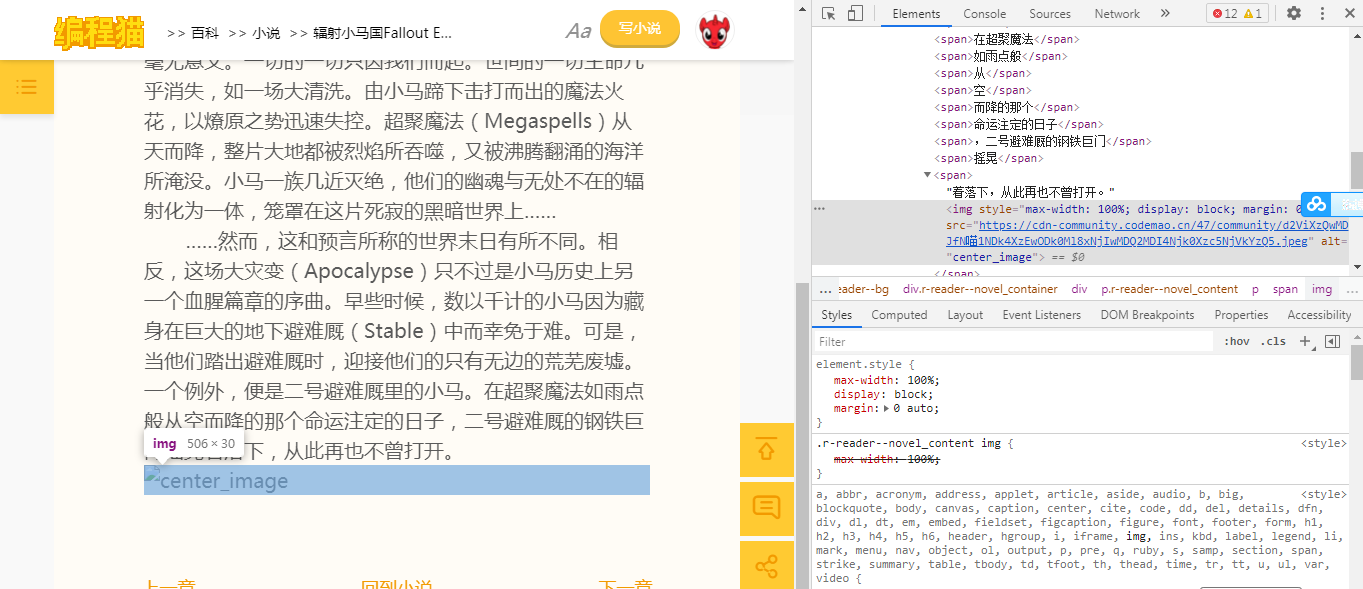Select p.r-reader--novel_content breadcrumb
Viewport: 1363px width, 589px height.
1169,289
